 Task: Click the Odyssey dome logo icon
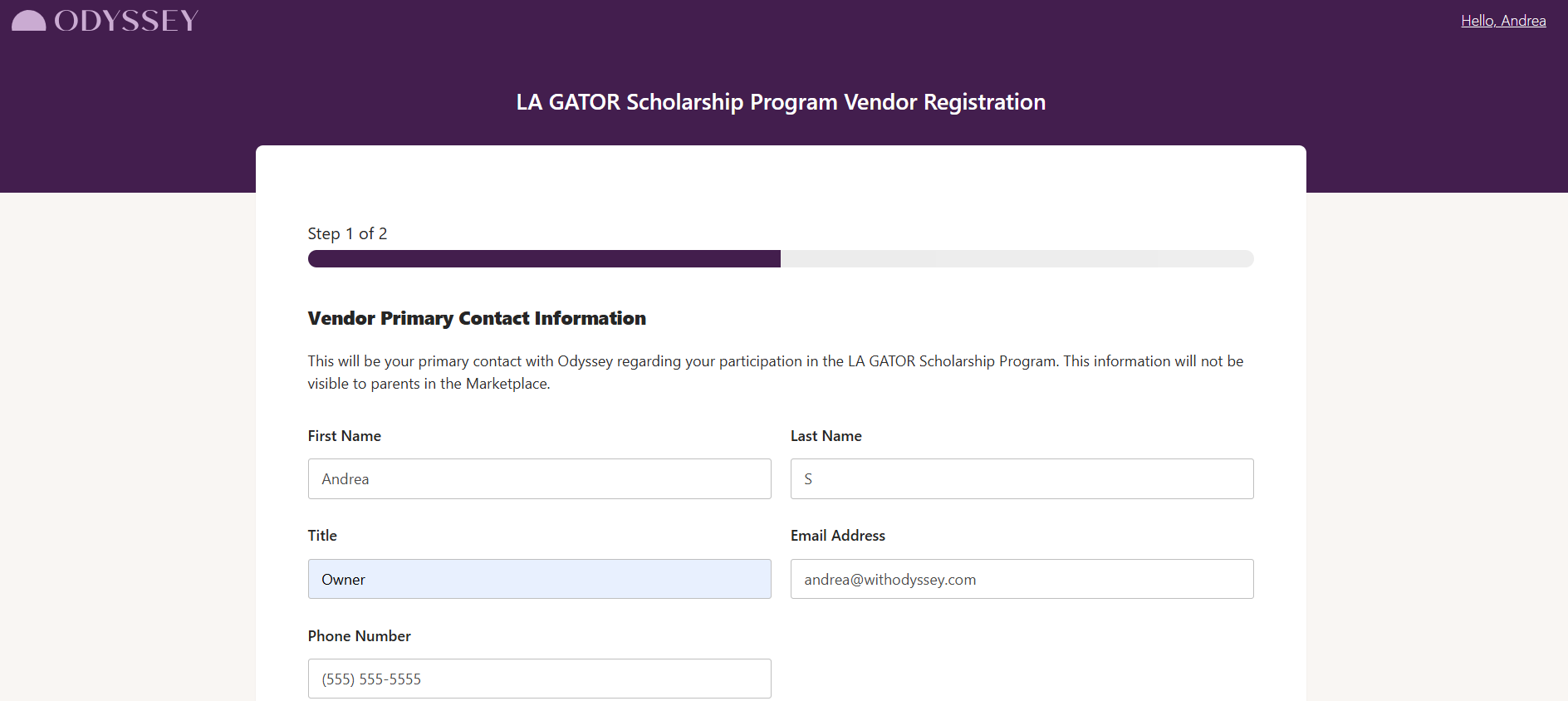(x=29, y=21)
